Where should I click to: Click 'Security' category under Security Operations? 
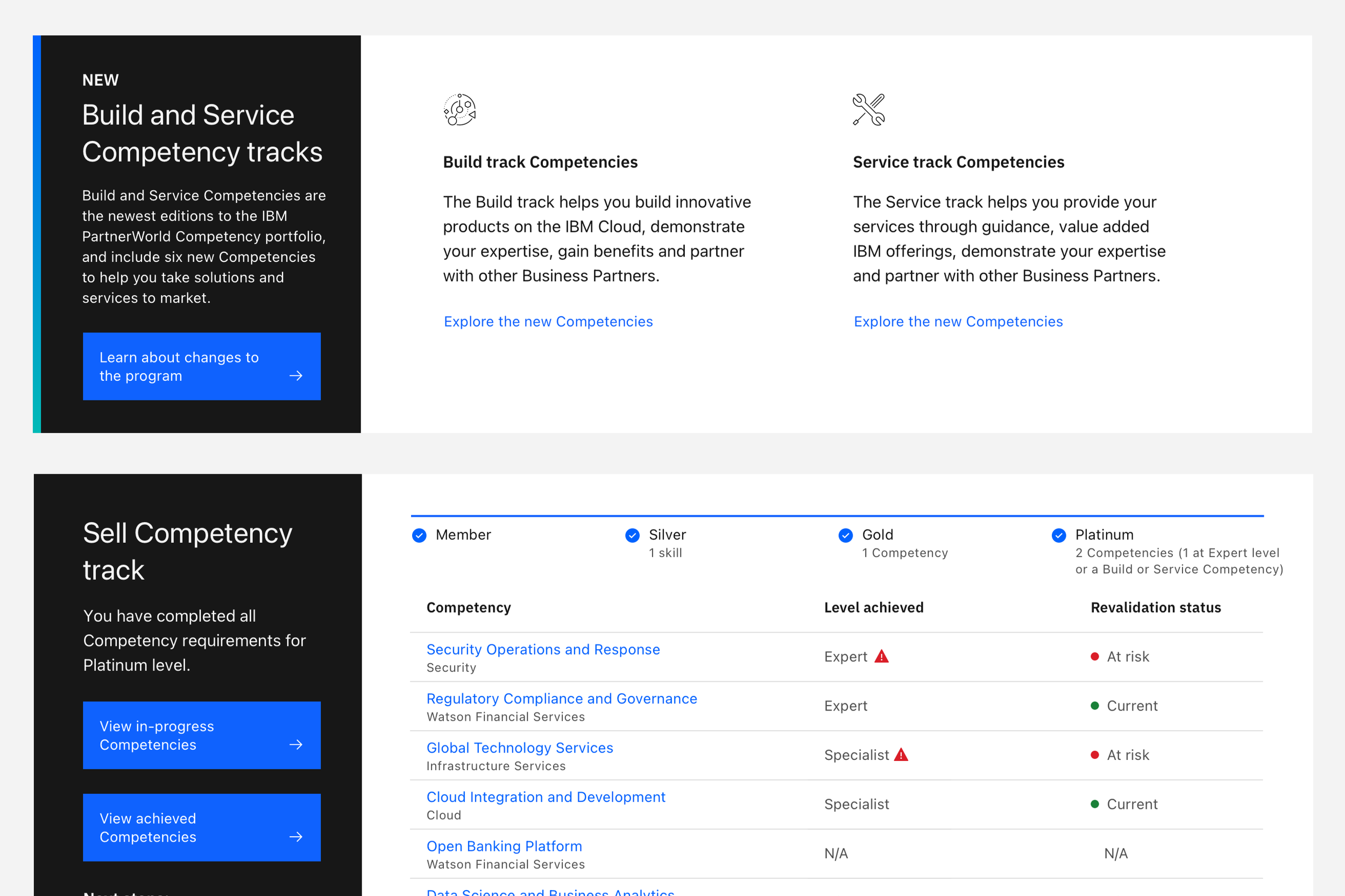click(451, 667)
